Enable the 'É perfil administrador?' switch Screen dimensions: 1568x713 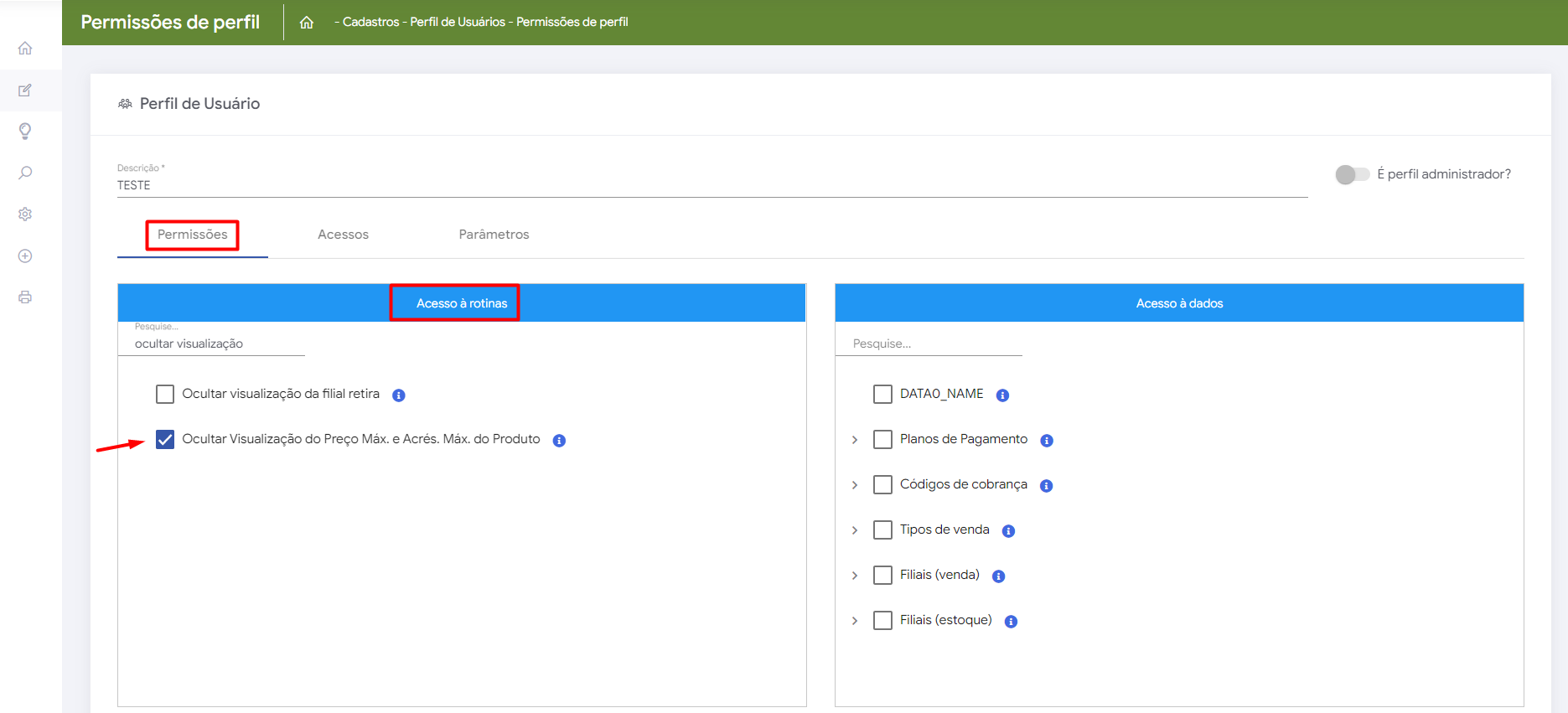tap(1352, 174)
